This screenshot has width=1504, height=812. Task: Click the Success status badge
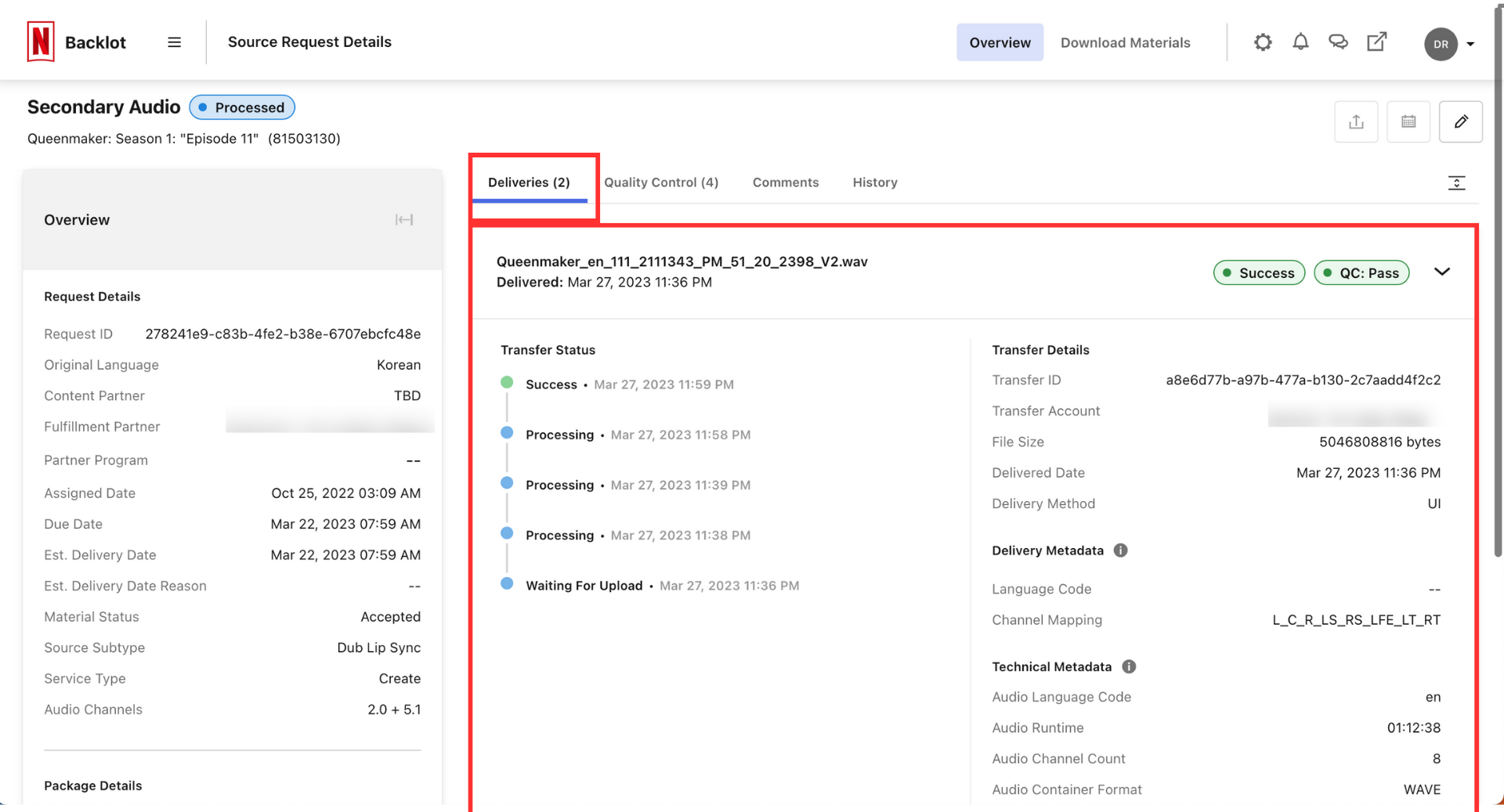coord(1259,272)
